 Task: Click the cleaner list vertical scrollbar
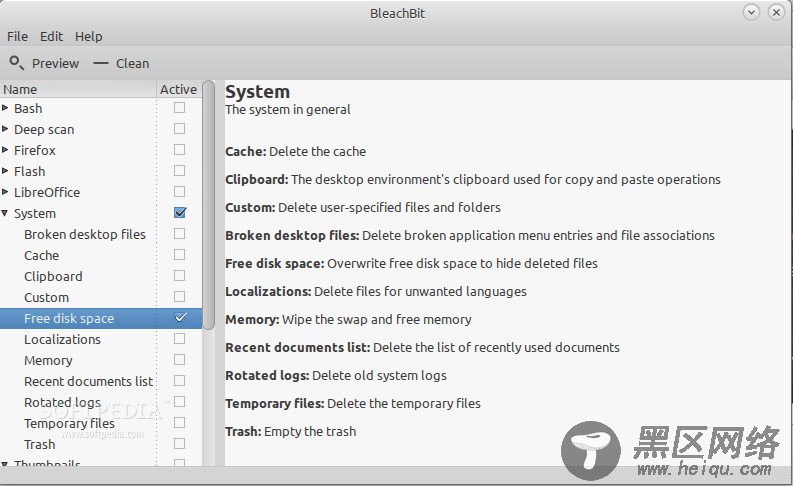(x=208, y=205)
